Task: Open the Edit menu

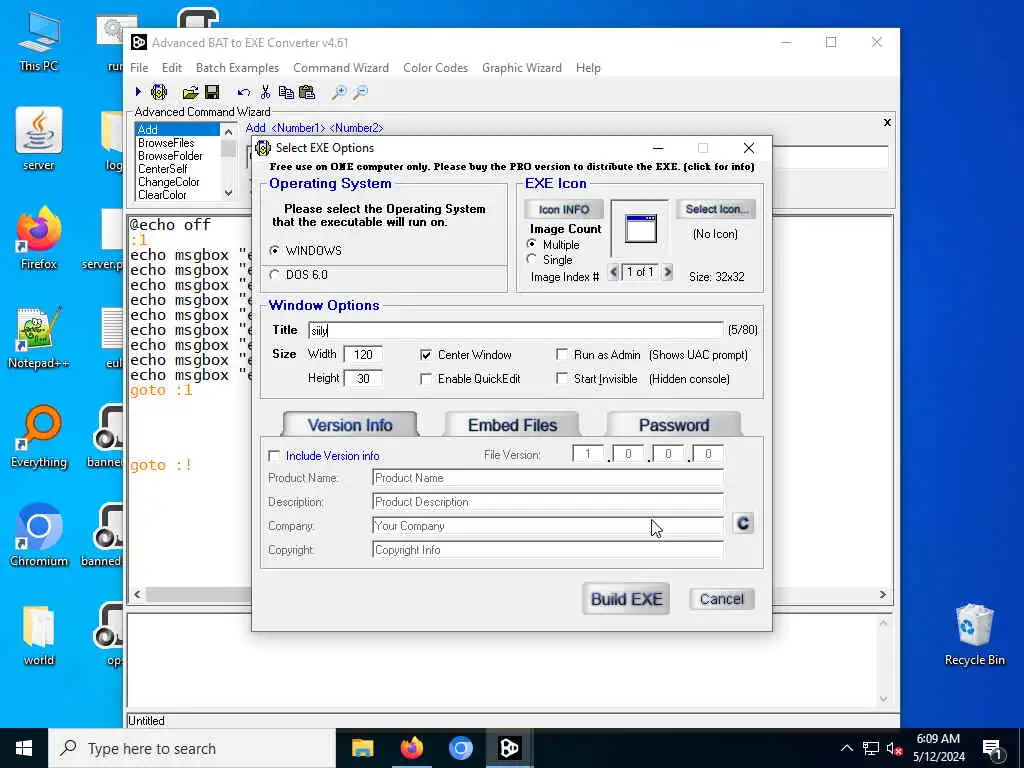Action: tap(172, 68)
